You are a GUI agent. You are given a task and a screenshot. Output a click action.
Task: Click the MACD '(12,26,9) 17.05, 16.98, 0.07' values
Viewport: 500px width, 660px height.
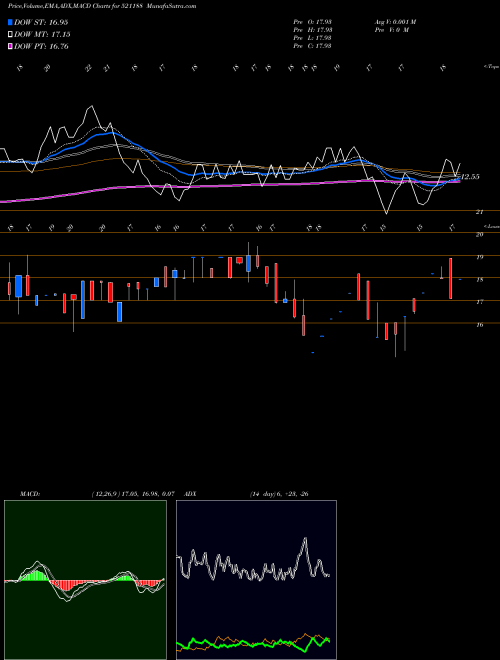pyautogui.click(x=133, y=494)
